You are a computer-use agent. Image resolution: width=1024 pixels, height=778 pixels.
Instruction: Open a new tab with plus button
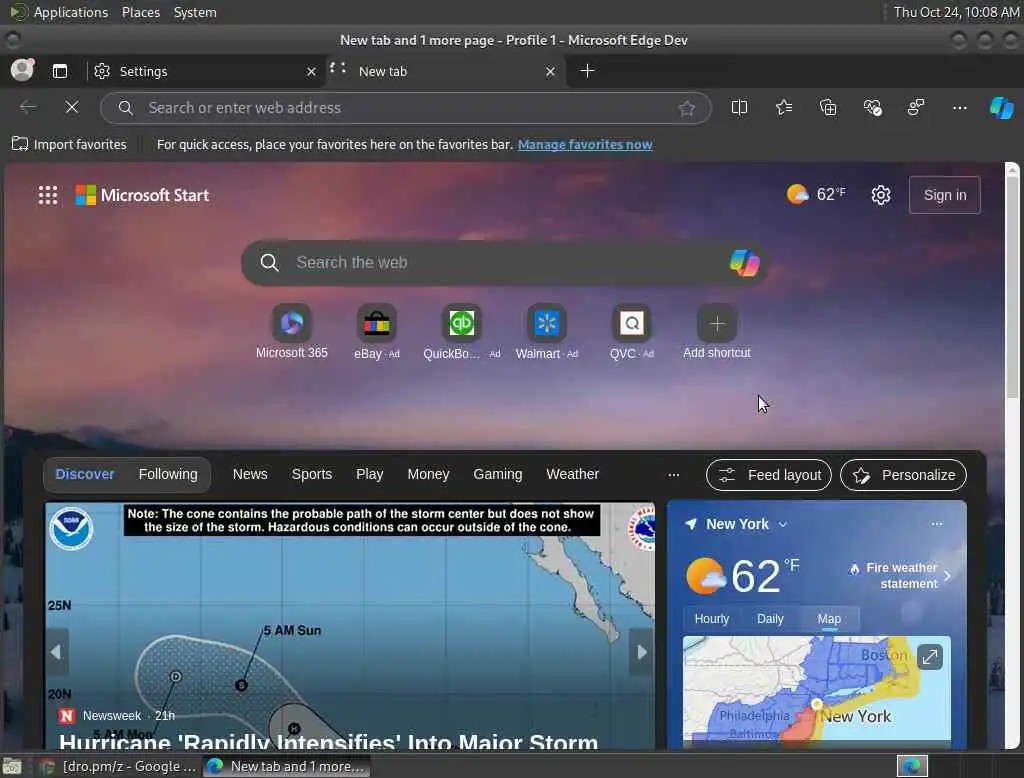pyautogui.click(x=587, y=71)
